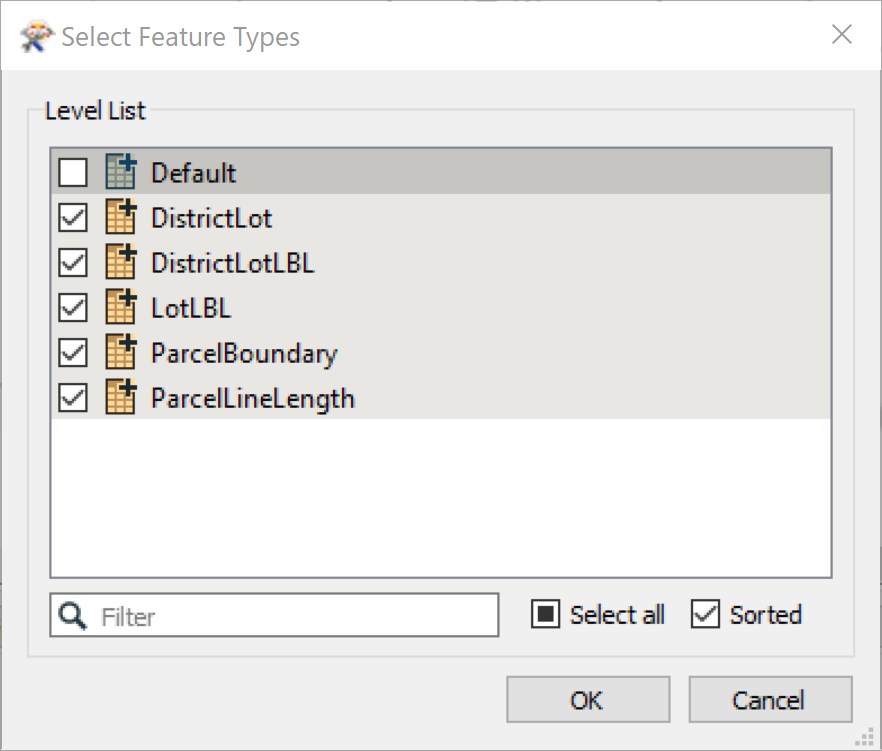Uncheck the ParcelLineLength checkbox
Viewport: 882px width, 751px height.
click(73, 397)
